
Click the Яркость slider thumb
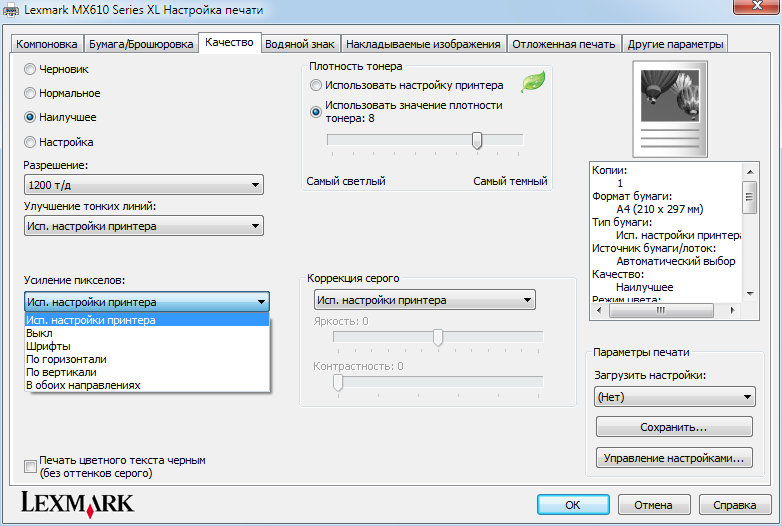(438, 337)
